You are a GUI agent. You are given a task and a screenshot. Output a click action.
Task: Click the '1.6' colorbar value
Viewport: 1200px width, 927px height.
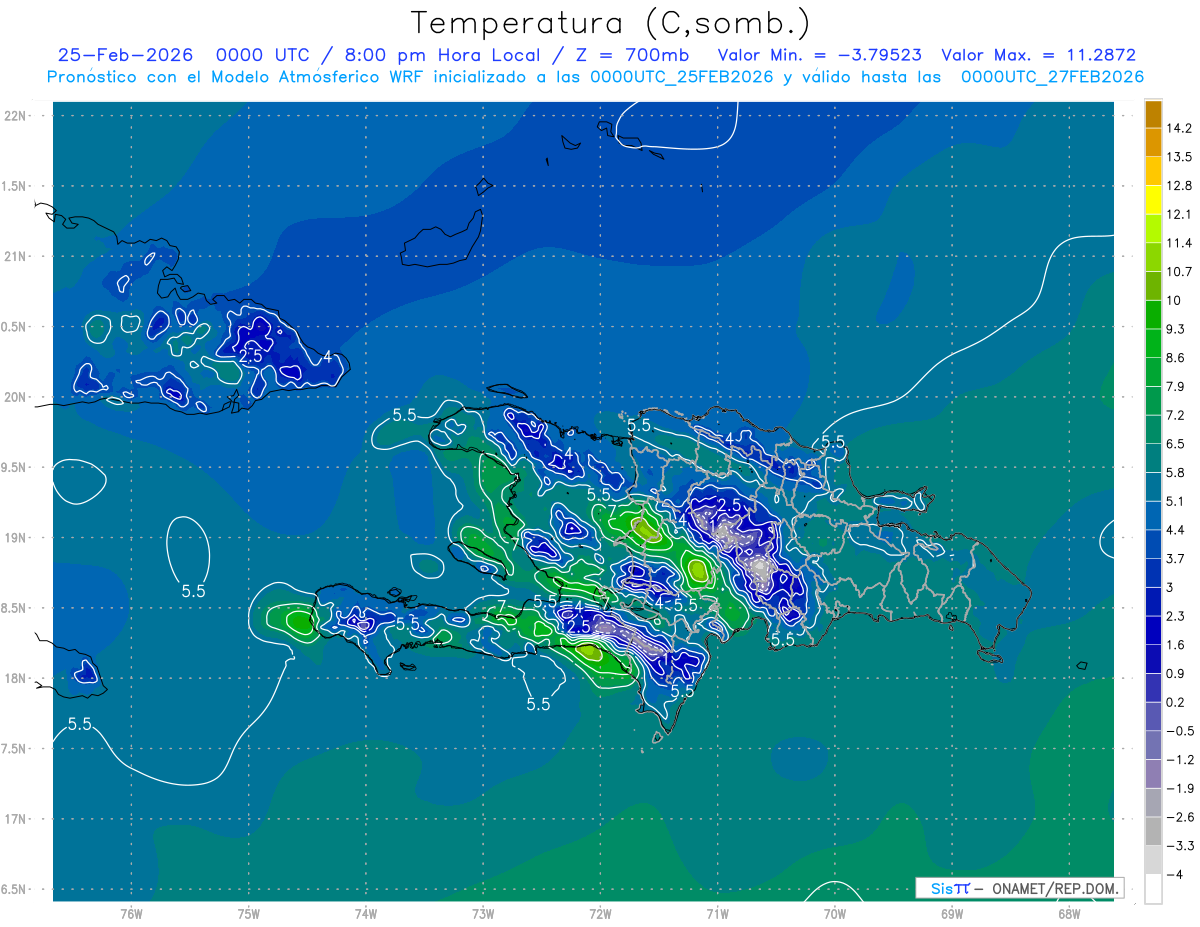pyautogui.click(x=1176, y=644)
